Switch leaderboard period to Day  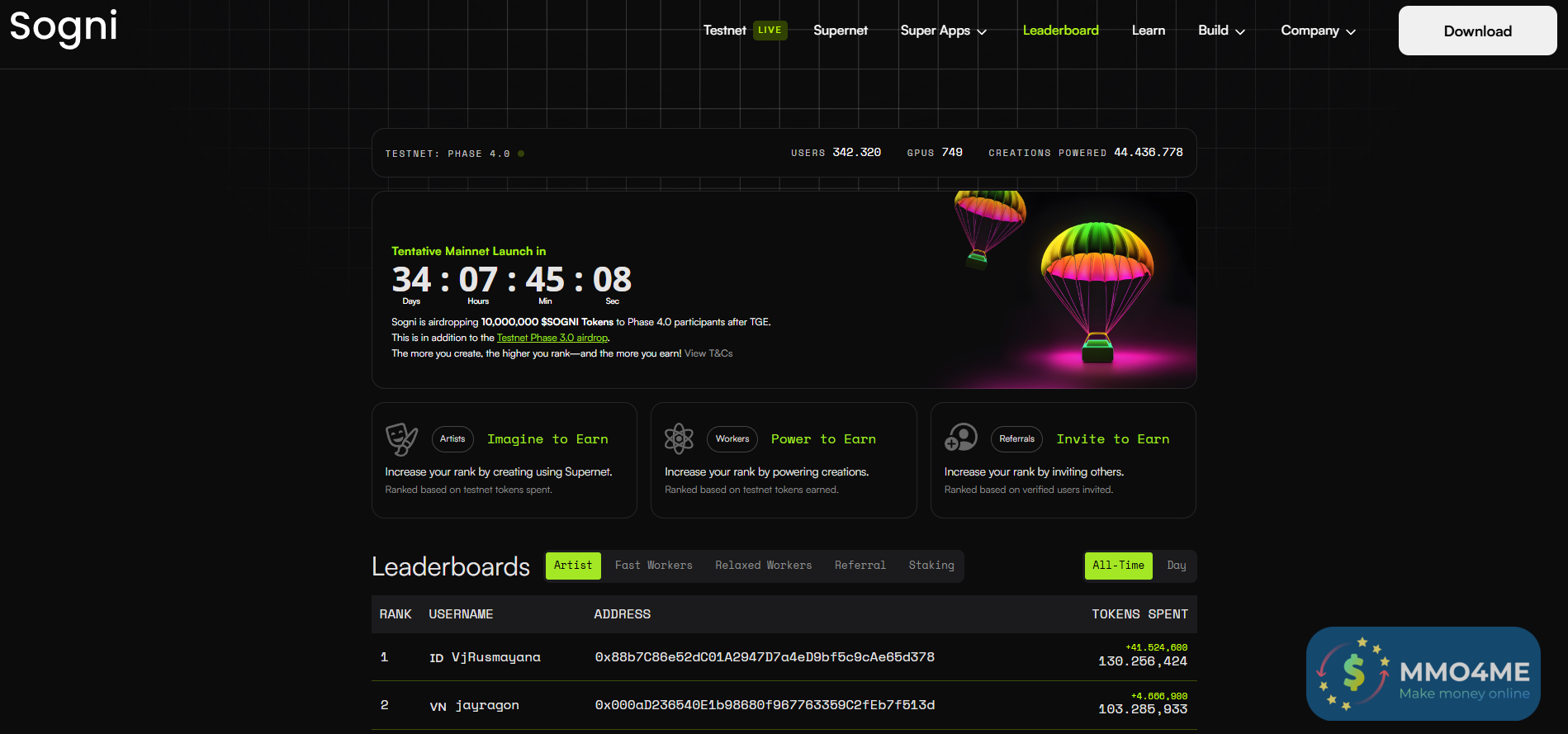pyautogui.click(x=1177, y=566)
